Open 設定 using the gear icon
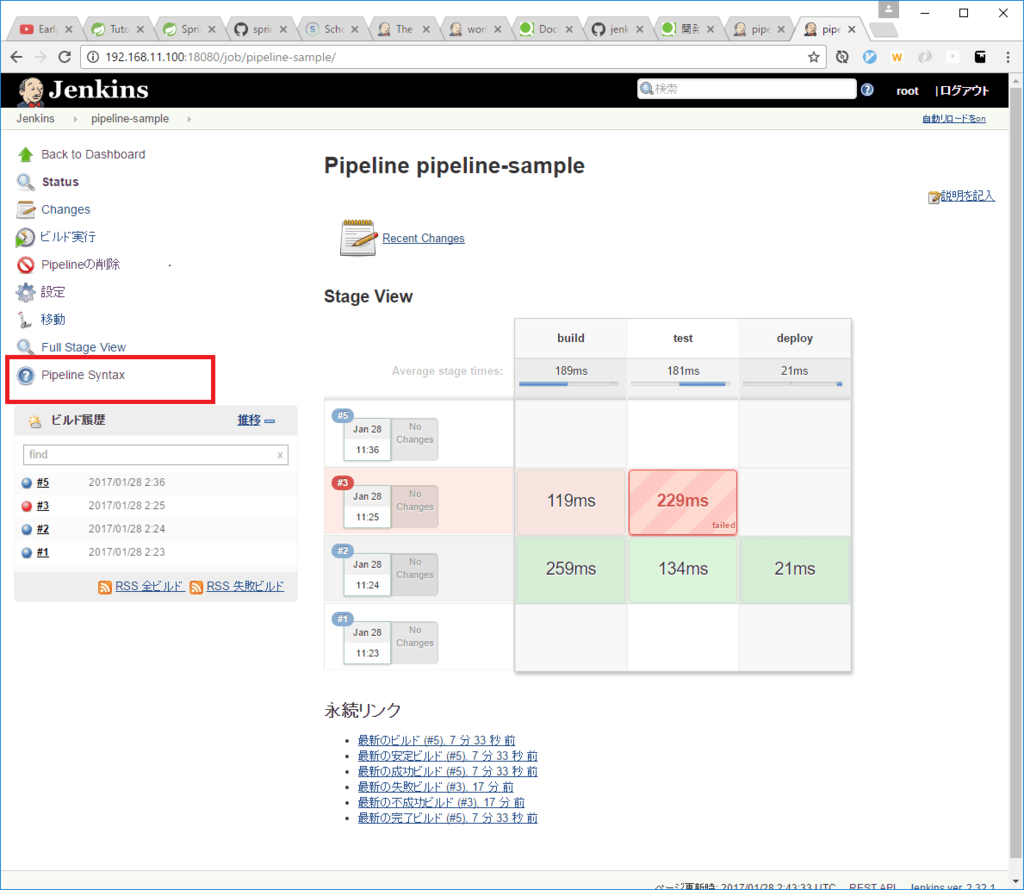Screen dimensions: 1024x890 pyautogui.click(x=25, y=293)
